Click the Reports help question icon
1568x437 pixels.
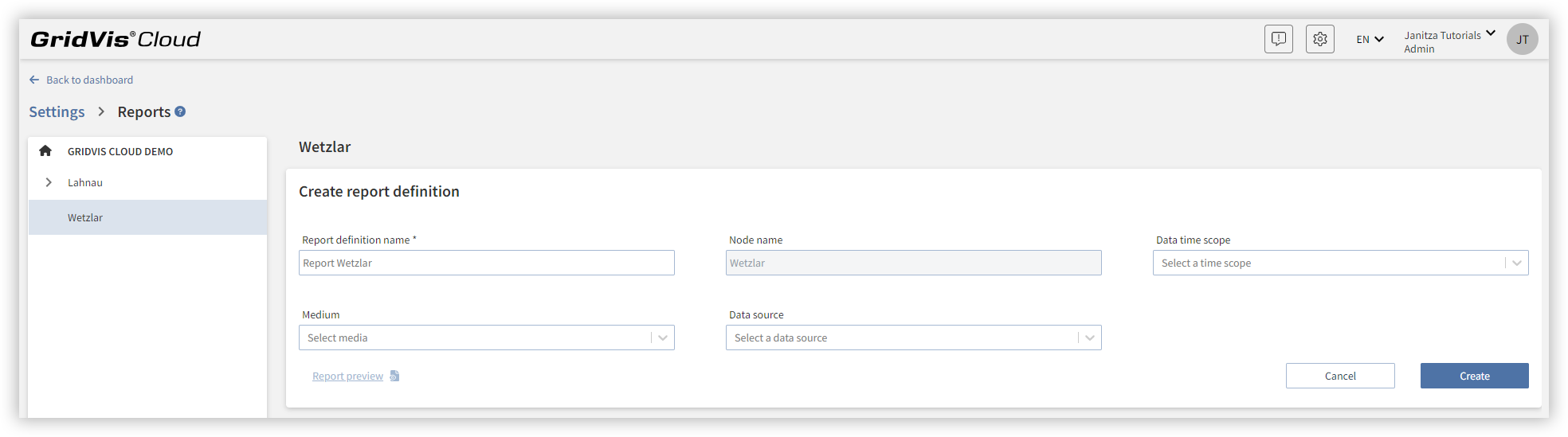[x=180, y=111]
